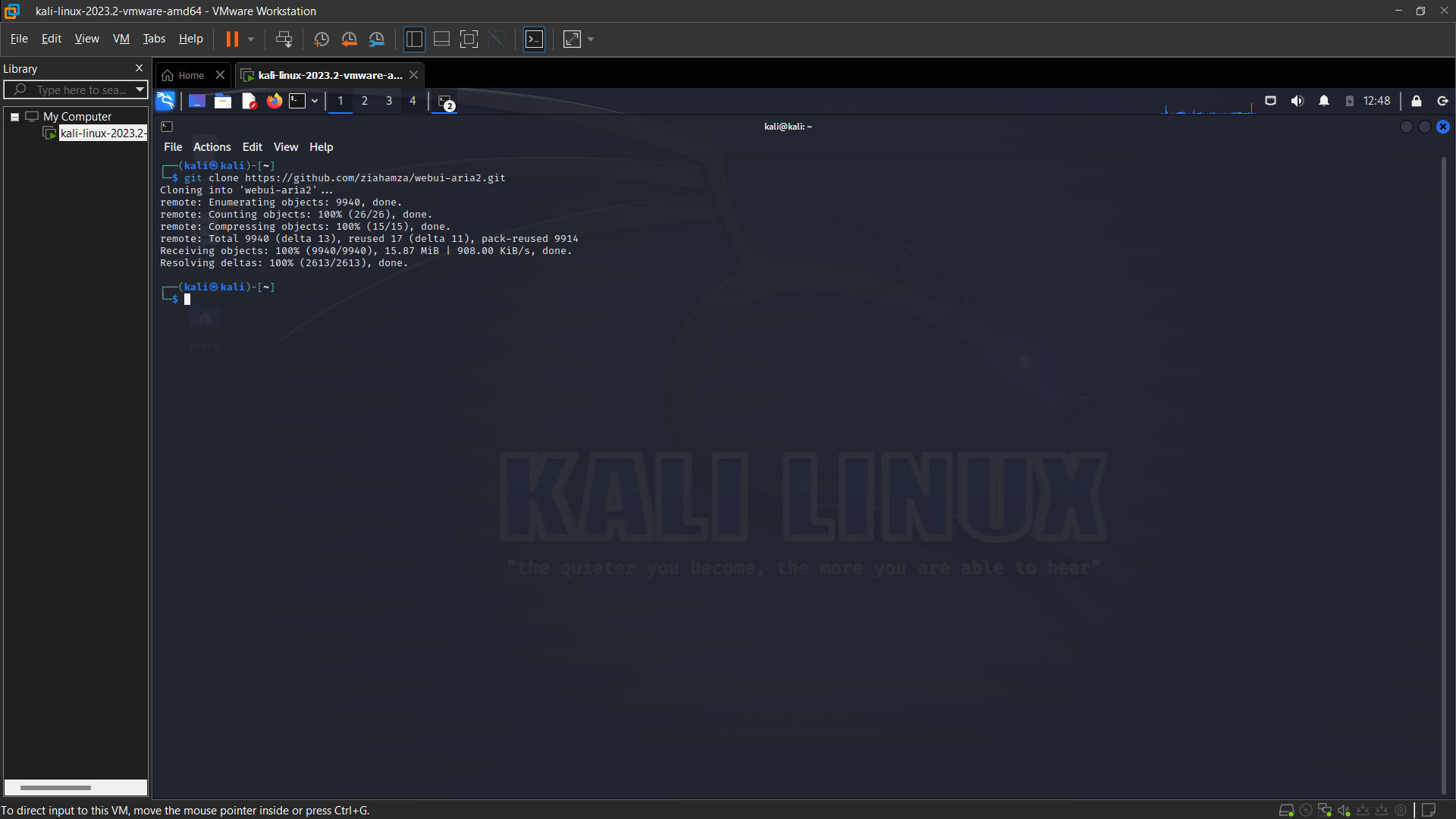Open the Kali applications menu

click(x=165, y=101)
